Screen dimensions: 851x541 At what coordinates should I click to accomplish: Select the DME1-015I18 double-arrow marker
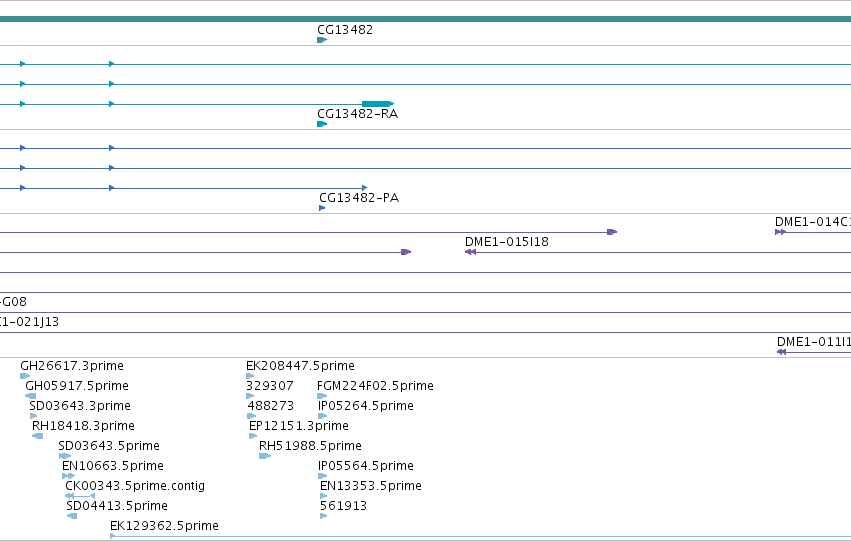coord(471,252)
